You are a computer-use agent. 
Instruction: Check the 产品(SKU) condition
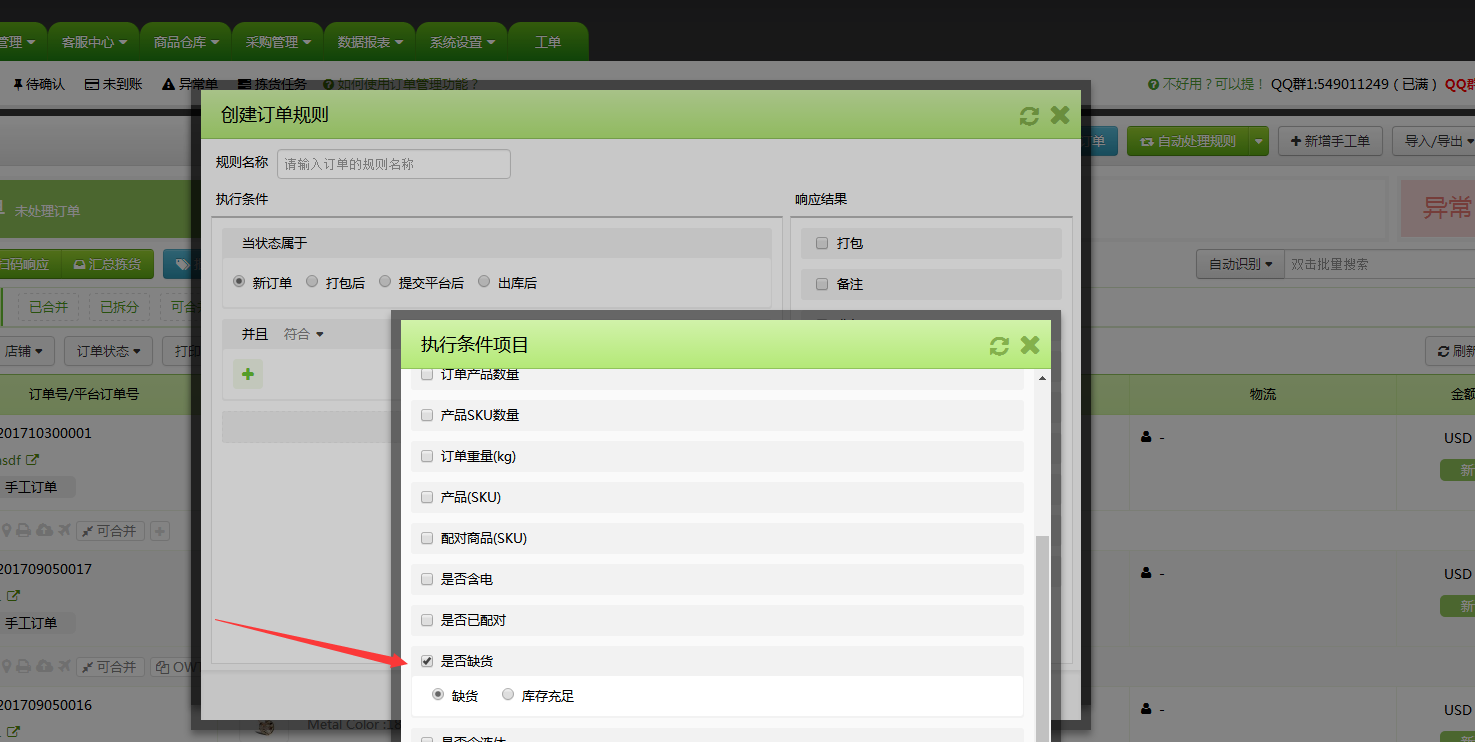427,497
